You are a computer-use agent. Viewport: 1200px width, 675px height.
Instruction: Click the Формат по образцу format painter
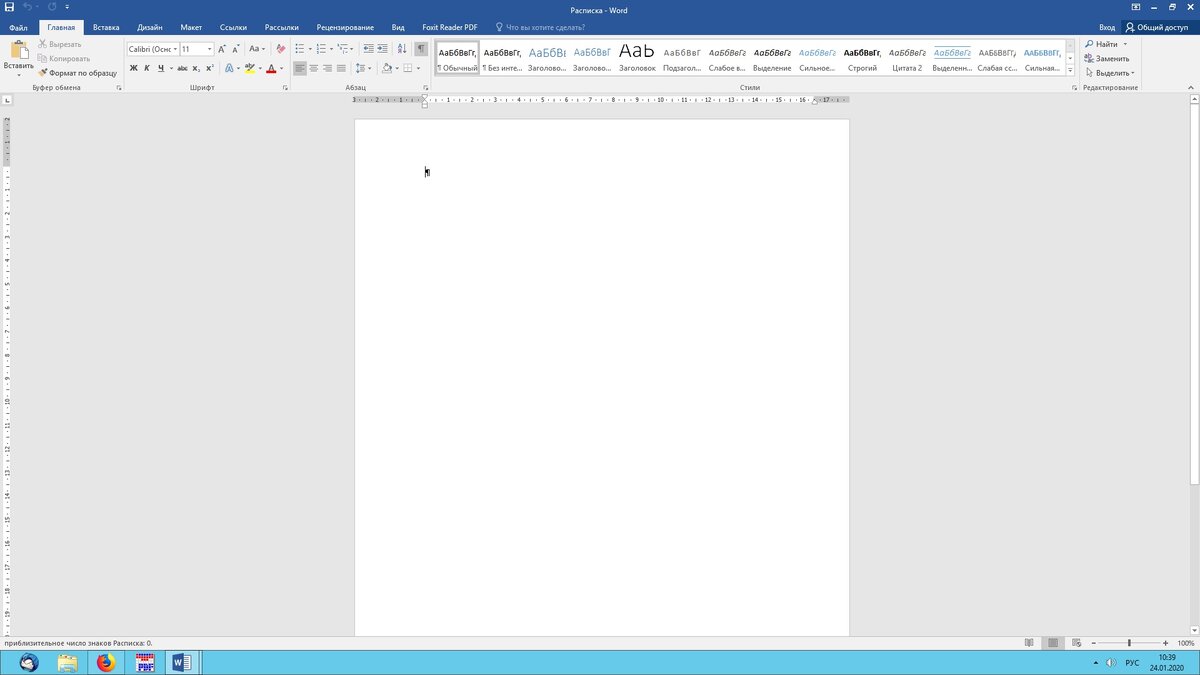point(78,73)
